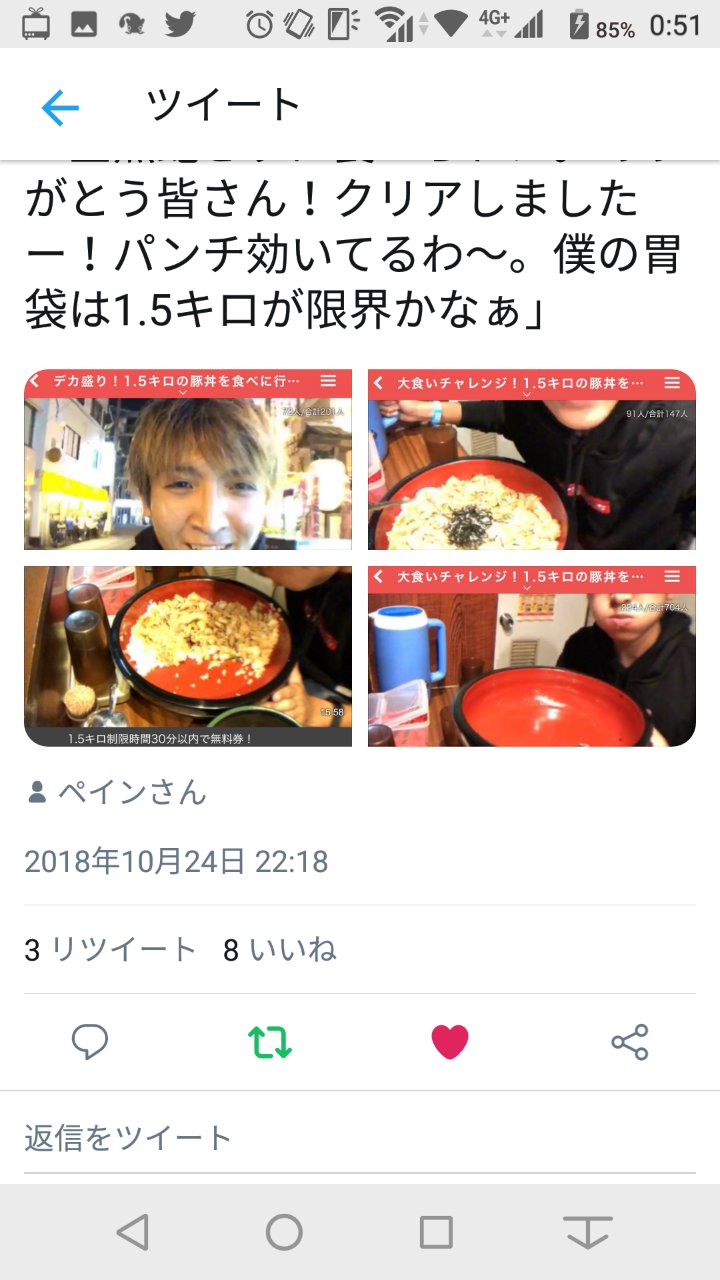The height and width of the screenshot is (1280, 720).
Task: Tap the blue back arrow
Action: click(x=60, y=107)
